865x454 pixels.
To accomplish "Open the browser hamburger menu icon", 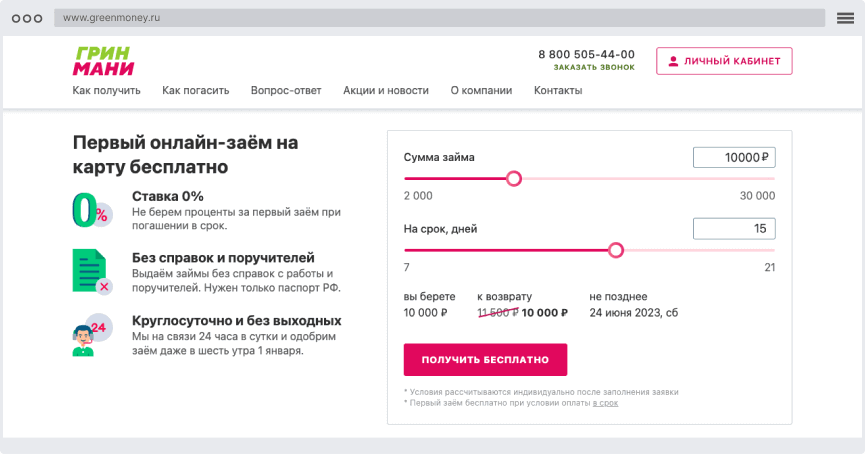I will click(x=845, y=18).
